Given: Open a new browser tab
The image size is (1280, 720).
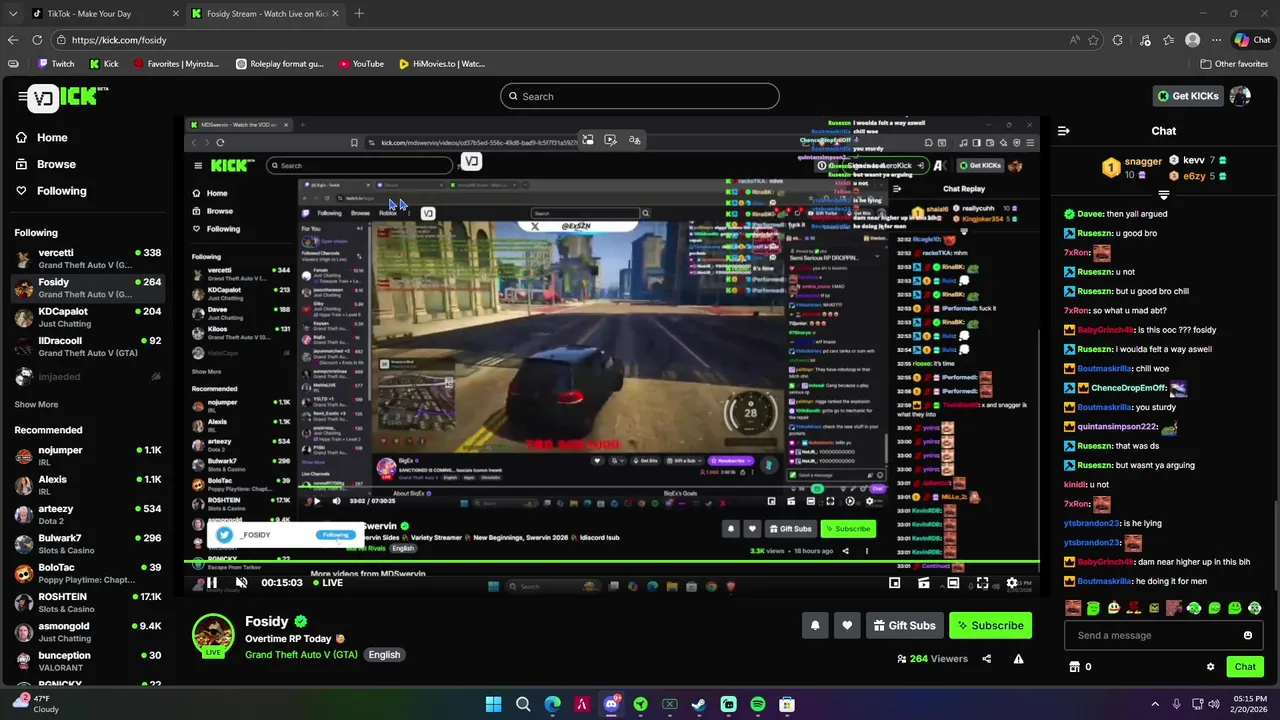Looking at the screenshot, I should tap(359, 14).
